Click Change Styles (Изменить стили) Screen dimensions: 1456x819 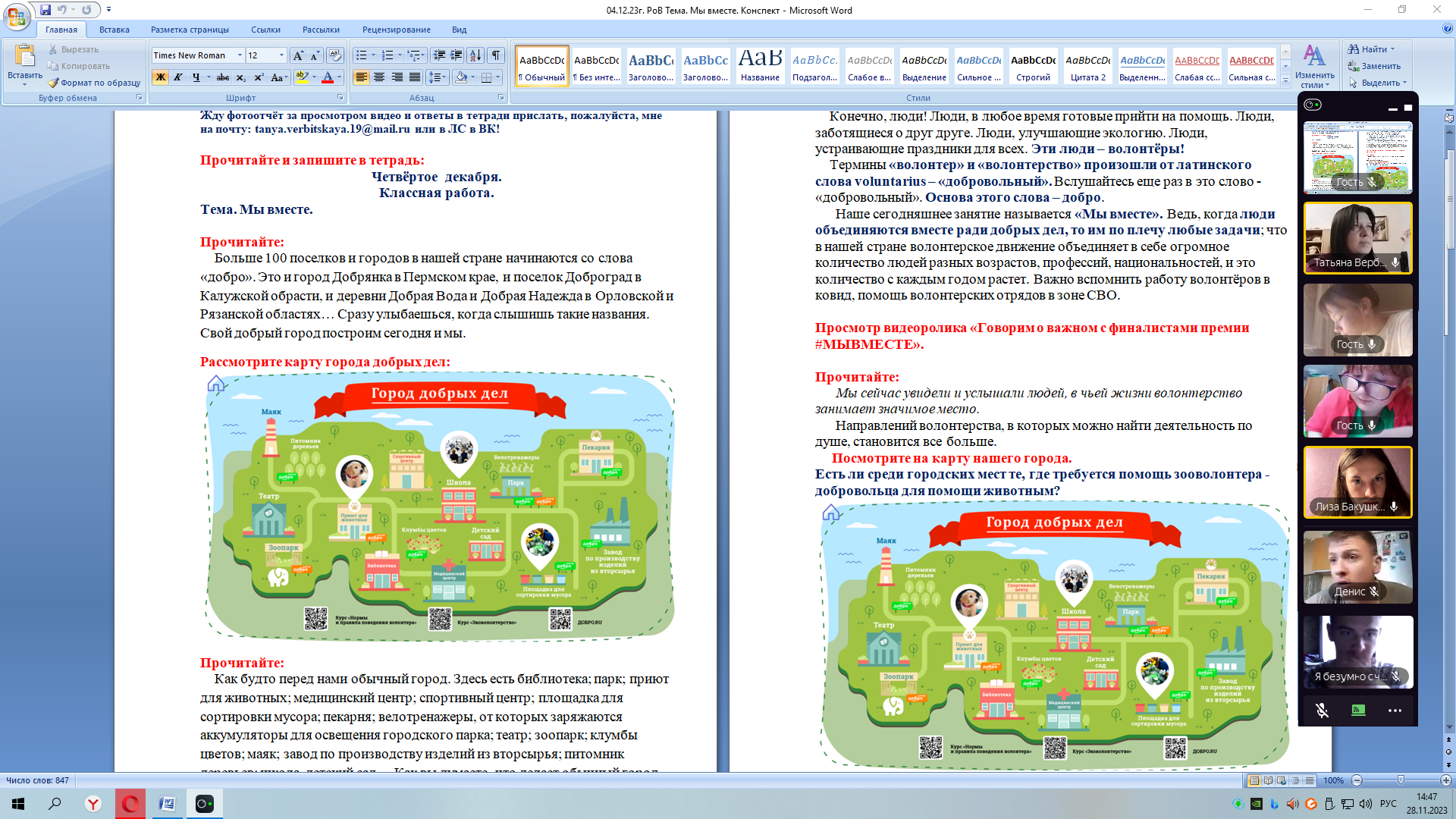(1314, 66)
